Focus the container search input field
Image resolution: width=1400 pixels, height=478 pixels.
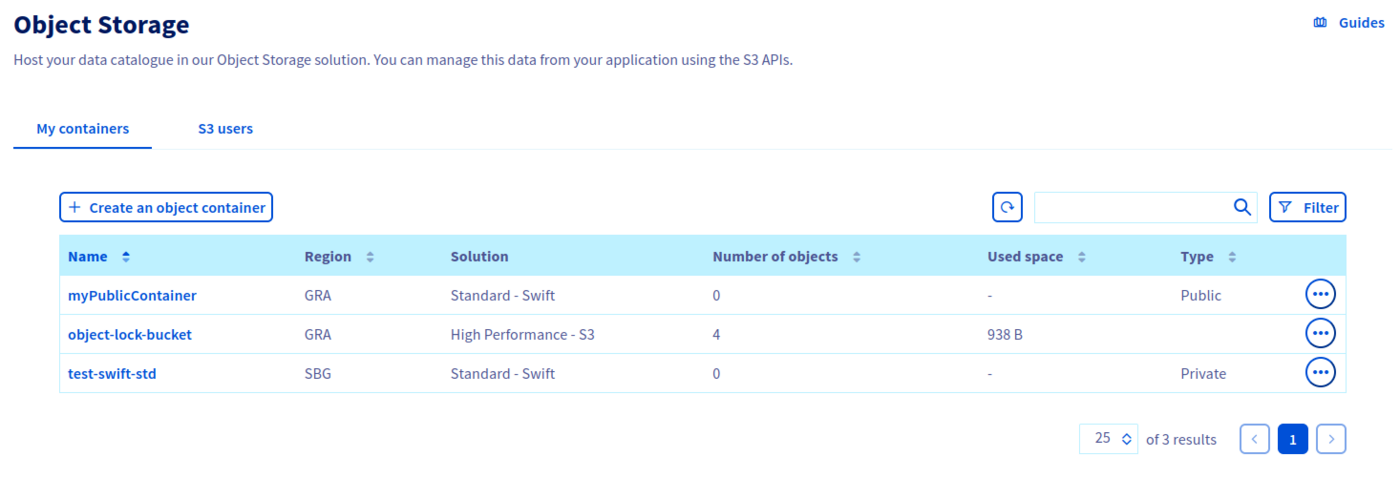click(x=1130, y=207)
